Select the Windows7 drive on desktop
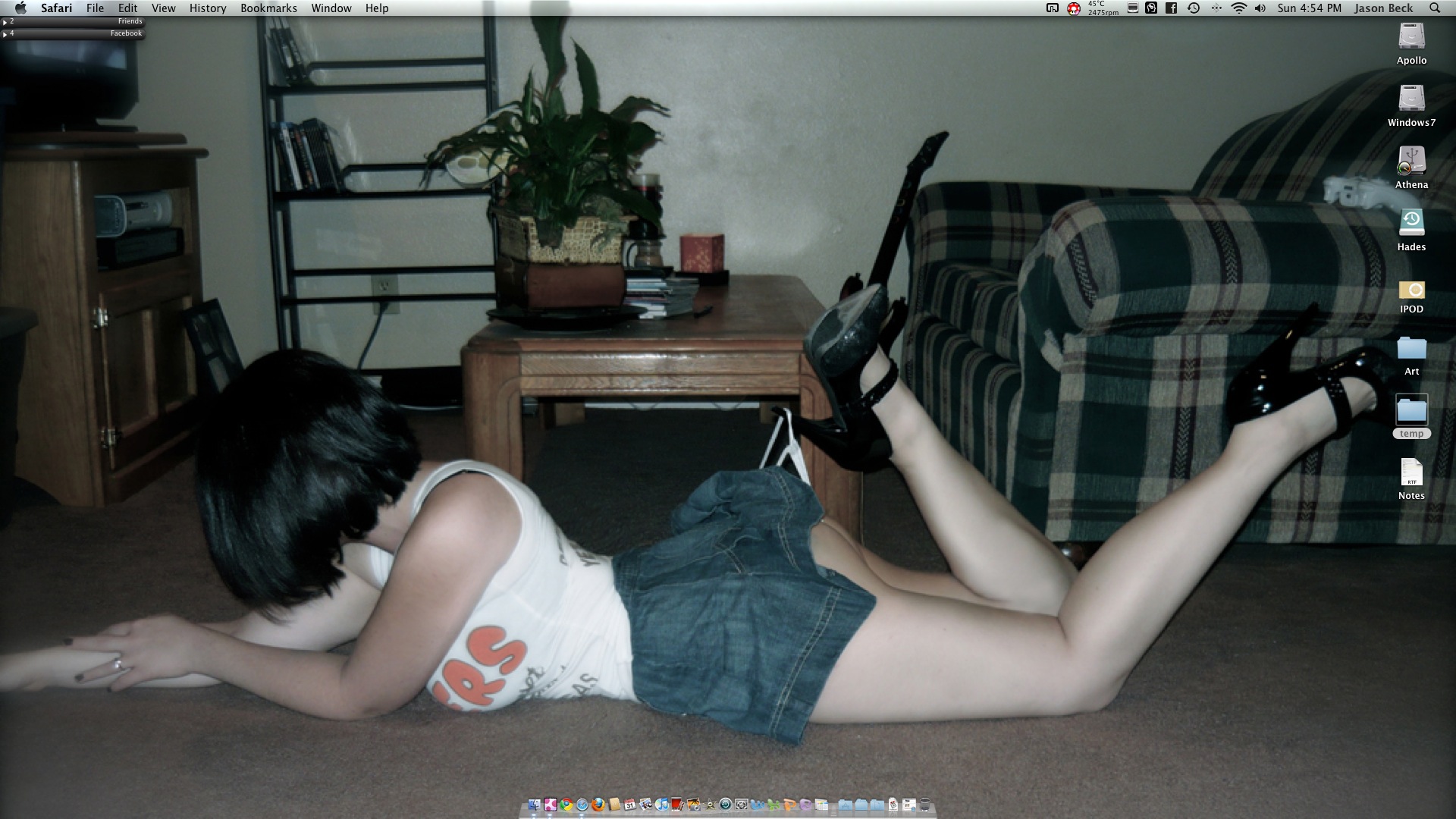 1411,99
